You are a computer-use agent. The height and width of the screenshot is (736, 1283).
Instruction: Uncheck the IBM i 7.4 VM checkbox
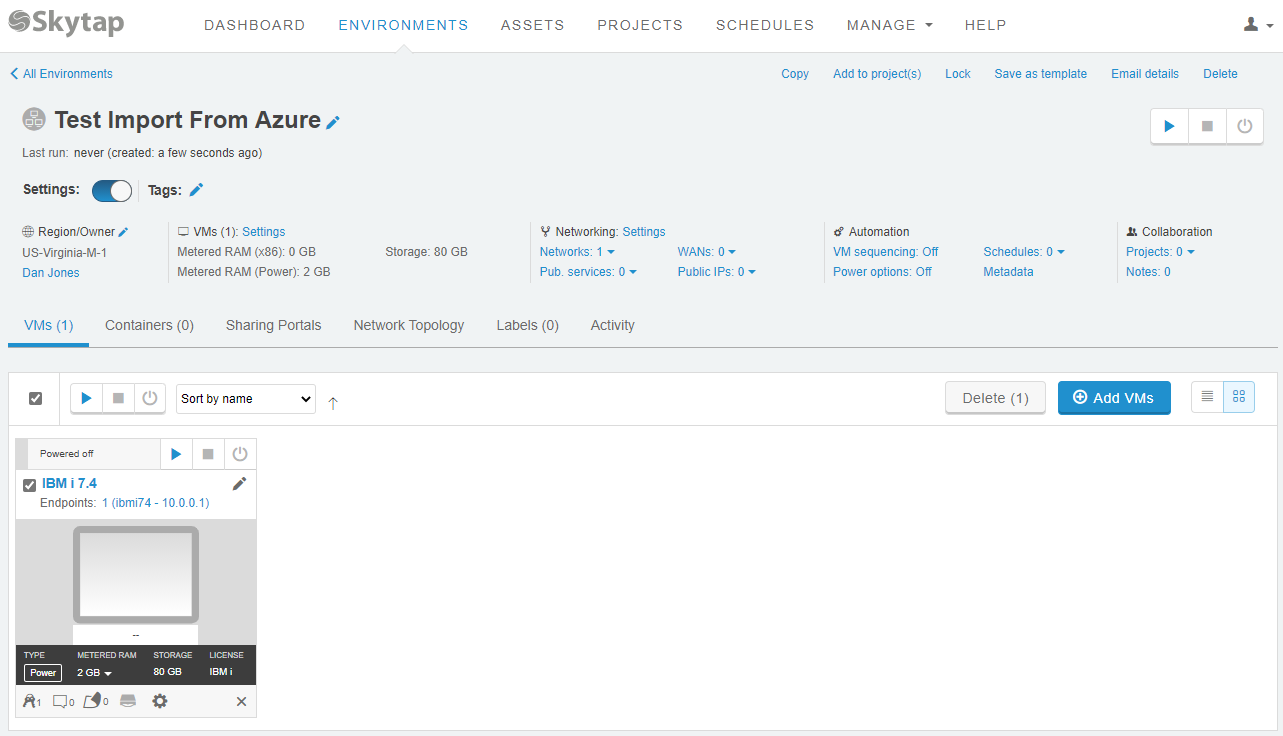pyautogui.click(x=29, y=484)
